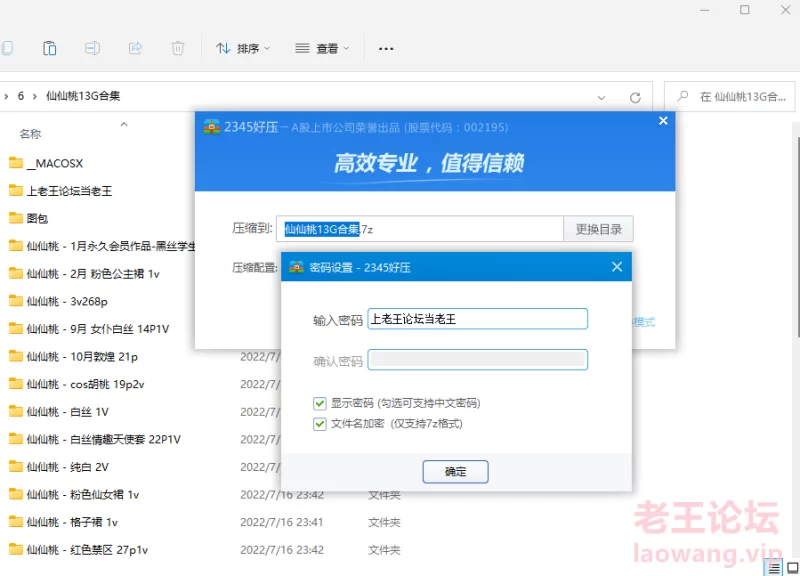Click the 确认密码 field
The image size is (800, 576).
click(x=477, y=360)
